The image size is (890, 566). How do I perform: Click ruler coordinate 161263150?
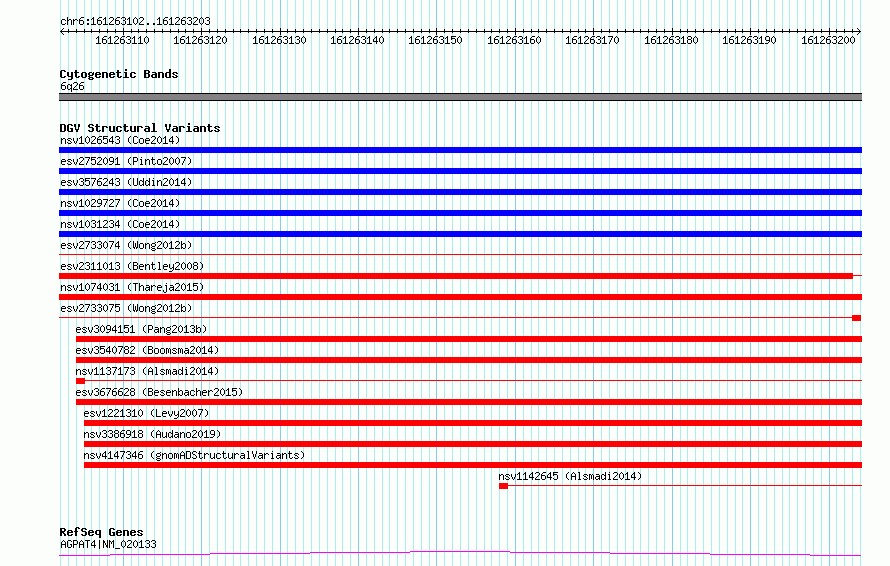coord(435,40)
